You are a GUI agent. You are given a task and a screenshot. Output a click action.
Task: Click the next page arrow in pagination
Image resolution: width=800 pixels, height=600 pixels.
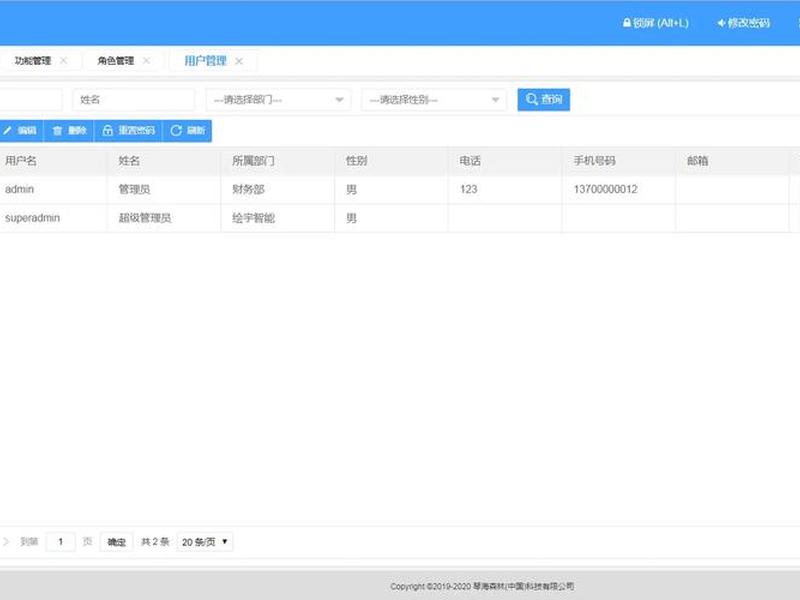pos(6,541)
